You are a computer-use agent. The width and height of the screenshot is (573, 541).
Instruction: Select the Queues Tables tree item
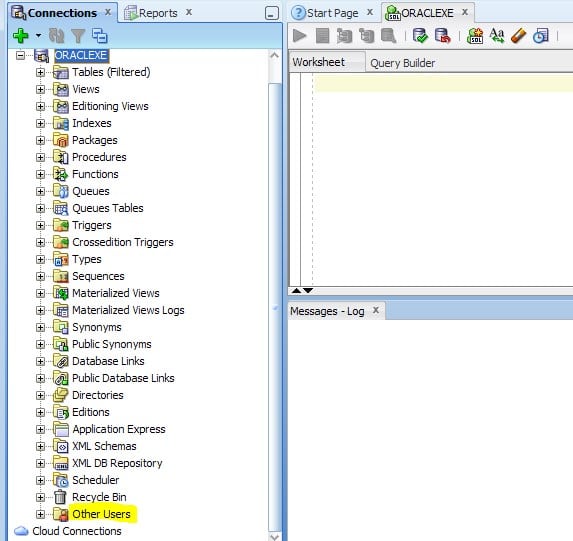tap(108, 208)
